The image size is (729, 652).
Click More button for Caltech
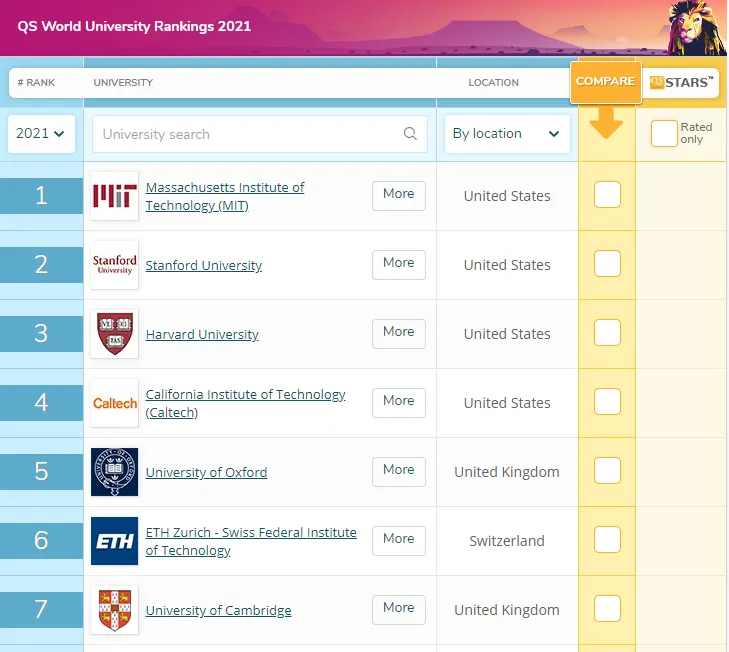point(398,402)
